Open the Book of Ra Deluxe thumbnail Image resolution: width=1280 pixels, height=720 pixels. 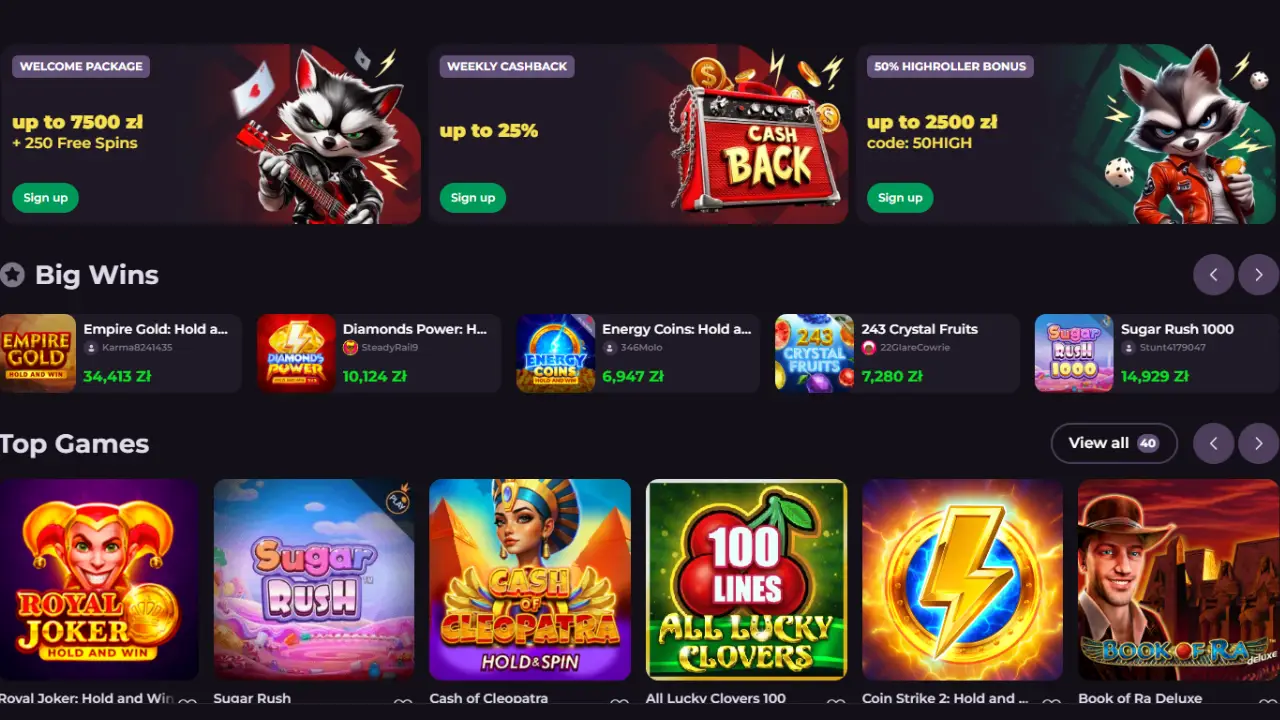pyautogui.click(x=1179, y=580)
